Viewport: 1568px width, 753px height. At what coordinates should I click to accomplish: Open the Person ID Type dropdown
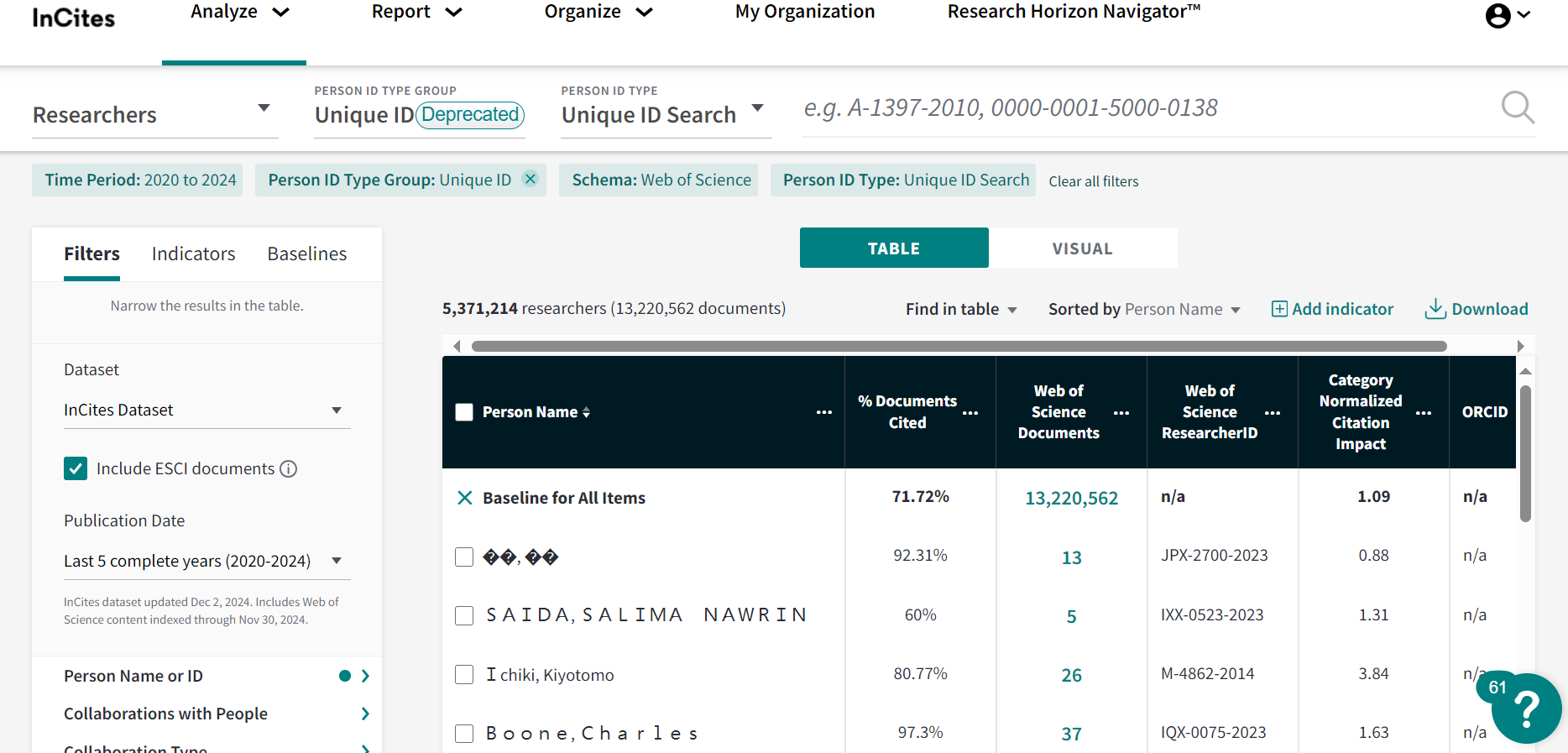(x=666, y=114)
